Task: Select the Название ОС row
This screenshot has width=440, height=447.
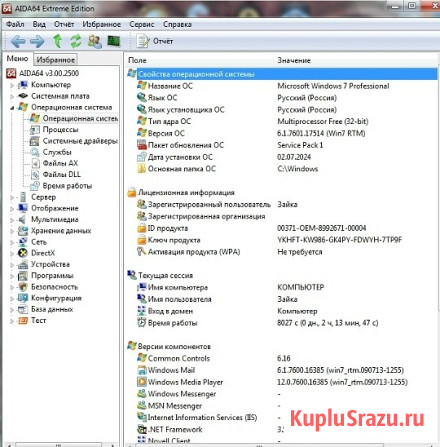Action: (282, 86)
